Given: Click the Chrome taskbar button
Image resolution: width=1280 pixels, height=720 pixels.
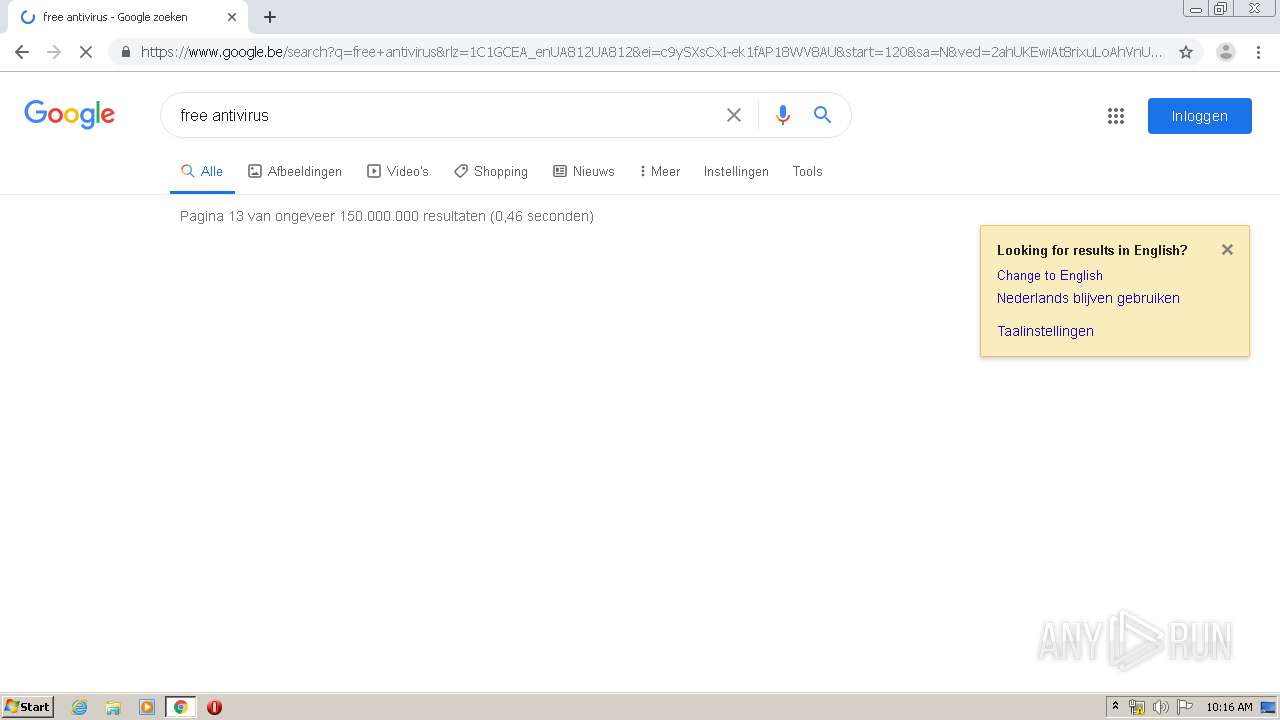Looking at the screenshot, I should click(181, 707).
